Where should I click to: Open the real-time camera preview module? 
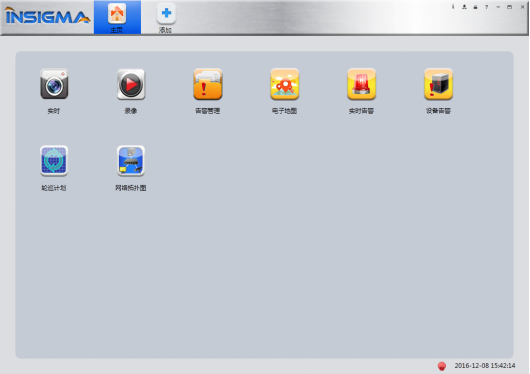pos(54,84)
